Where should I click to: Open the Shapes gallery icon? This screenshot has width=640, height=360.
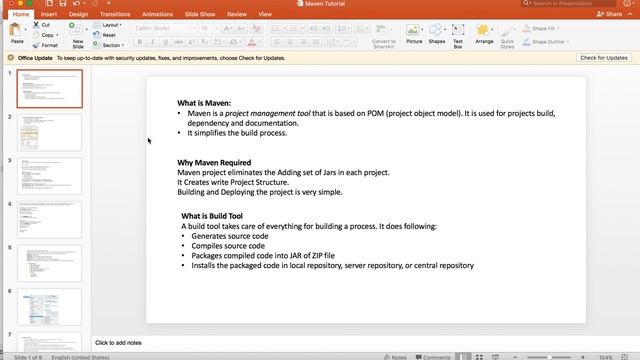436,30
